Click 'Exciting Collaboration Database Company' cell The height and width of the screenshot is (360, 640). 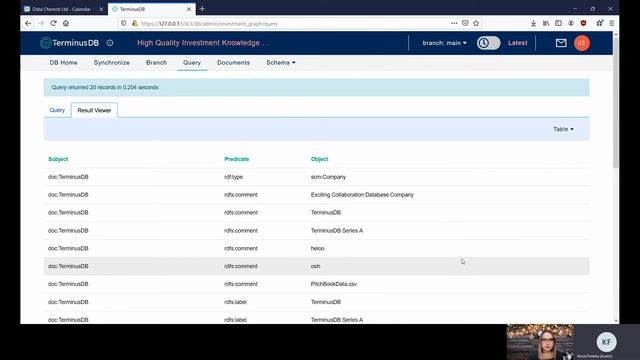pyautogui.click(x=362, y=195)
